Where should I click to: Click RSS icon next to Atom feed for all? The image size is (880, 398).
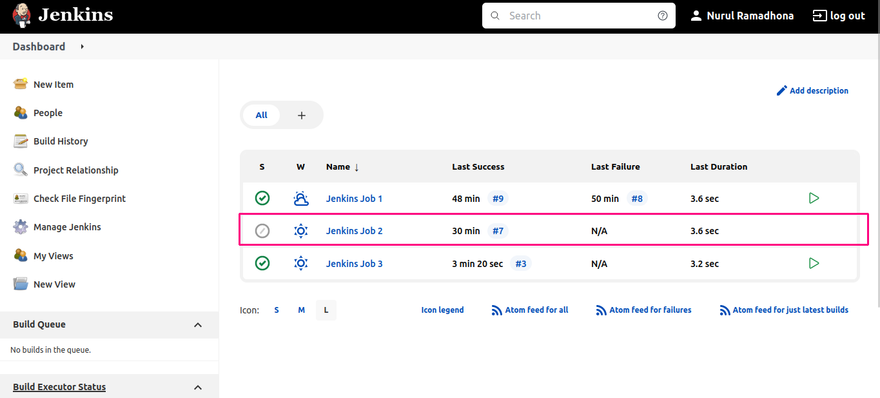click(497, 310)
